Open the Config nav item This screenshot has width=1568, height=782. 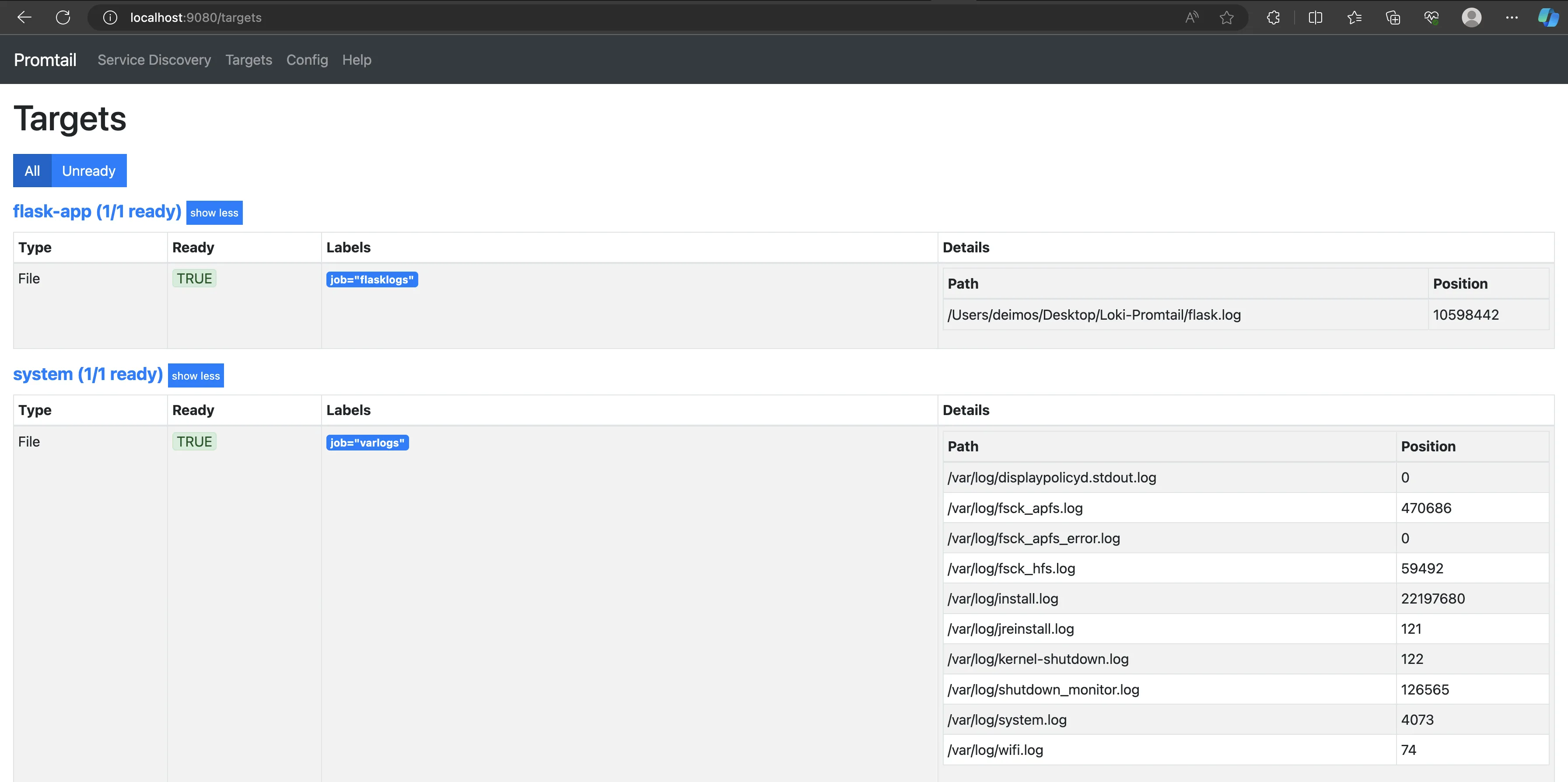point(307,59)
